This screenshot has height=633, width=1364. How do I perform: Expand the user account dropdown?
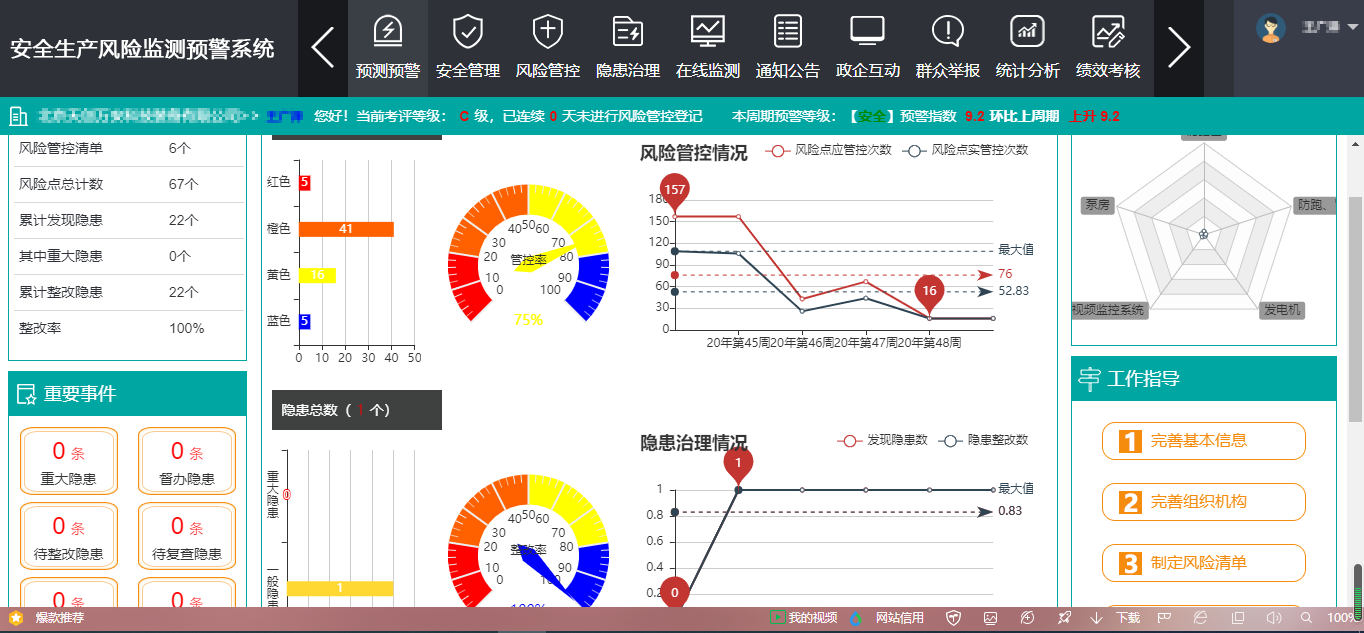(x=1352, y=29)
